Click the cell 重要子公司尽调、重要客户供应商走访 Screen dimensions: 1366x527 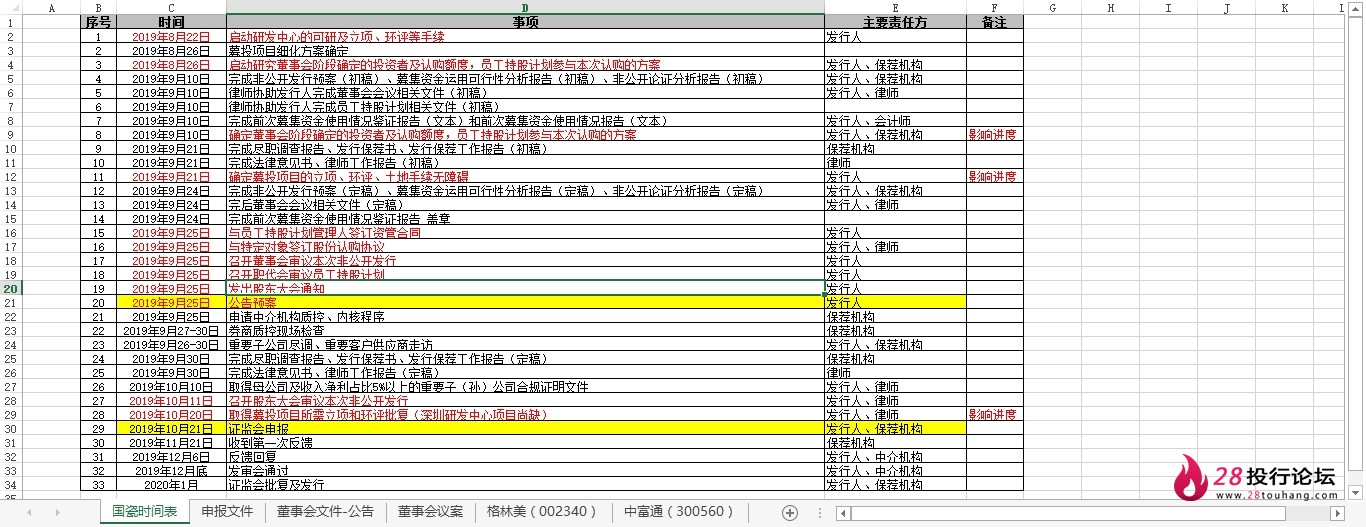point(525,344)
